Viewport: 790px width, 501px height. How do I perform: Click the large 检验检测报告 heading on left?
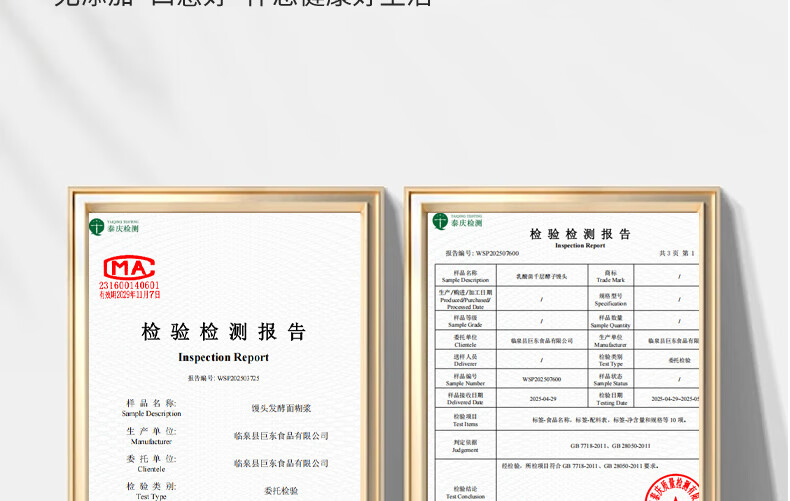pyautogui.click(x=223, y=332)
